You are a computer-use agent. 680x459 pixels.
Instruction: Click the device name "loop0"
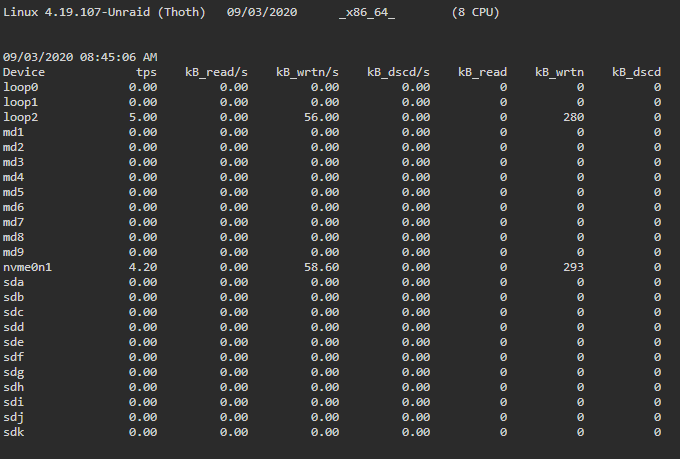point(20,88)
